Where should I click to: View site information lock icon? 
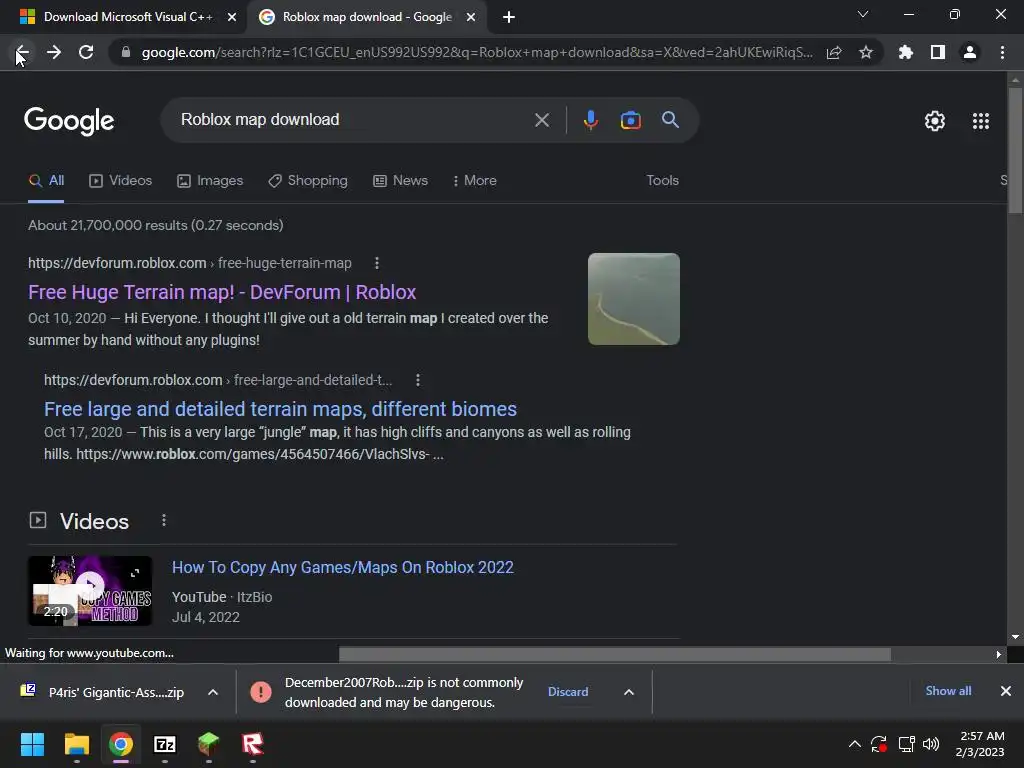[x=126, y=52]
